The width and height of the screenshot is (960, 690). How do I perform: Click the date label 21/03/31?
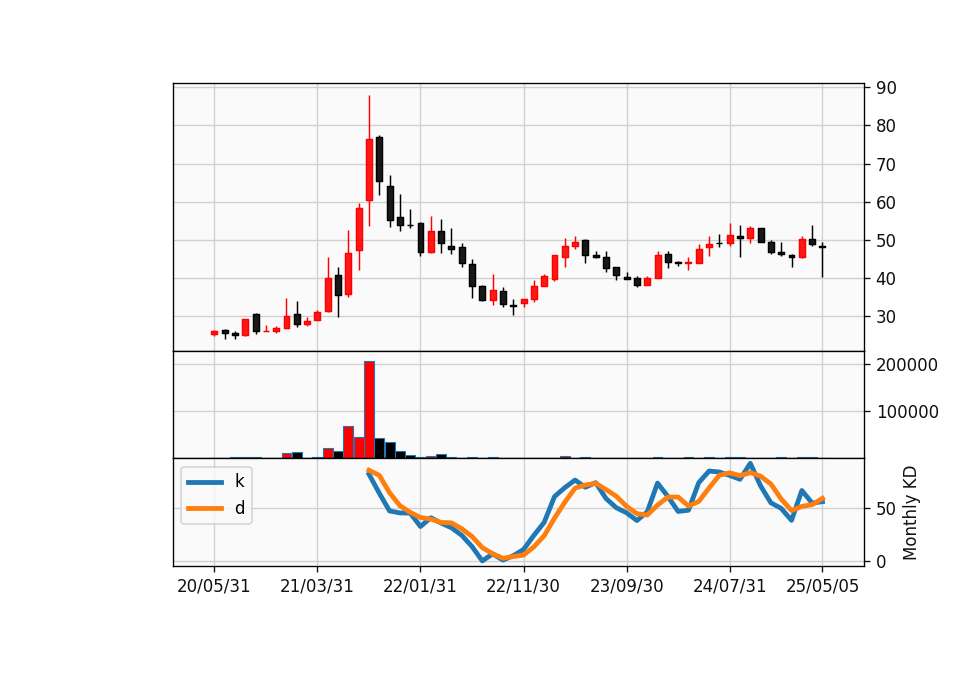click(317, 587)
